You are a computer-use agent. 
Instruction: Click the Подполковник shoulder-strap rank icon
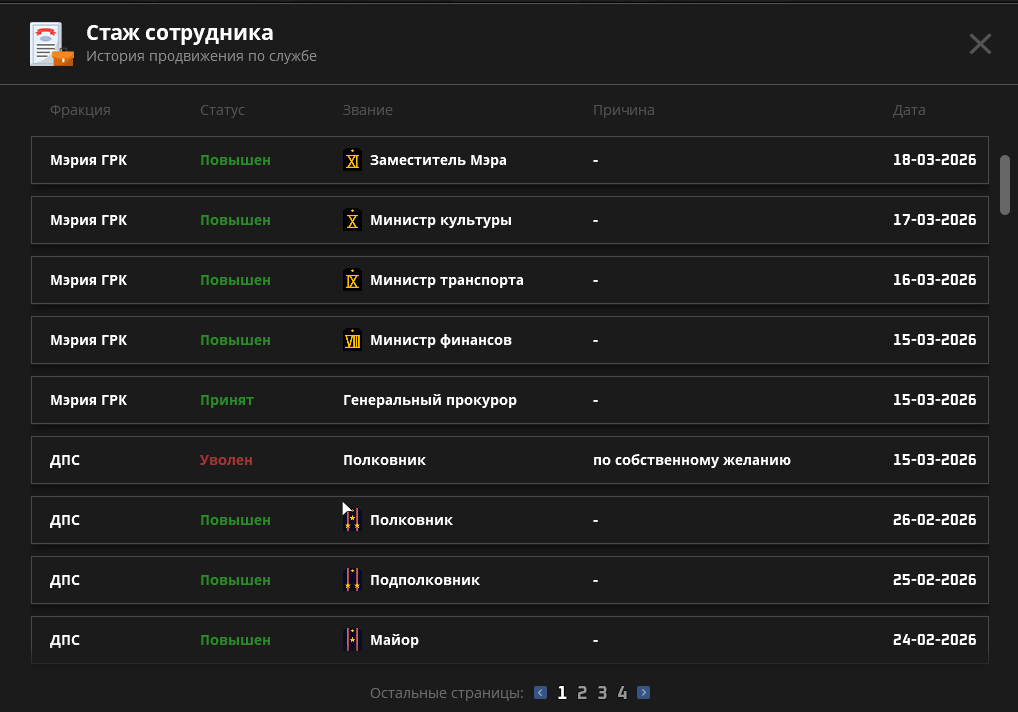pyautogui.click(x=352, y=580)
